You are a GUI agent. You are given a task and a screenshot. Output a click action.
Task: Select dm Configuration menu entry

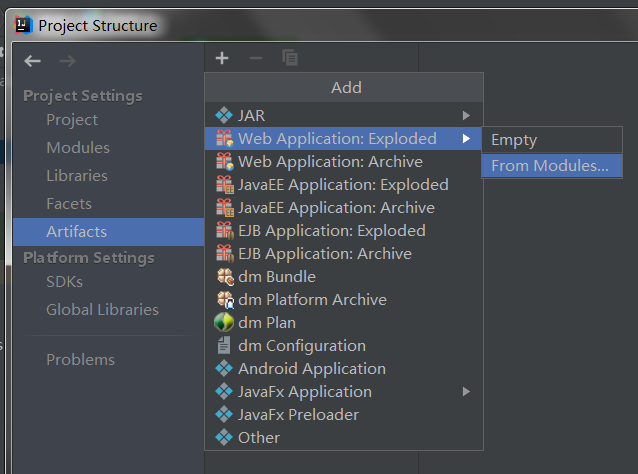click(x=344, y=345)
